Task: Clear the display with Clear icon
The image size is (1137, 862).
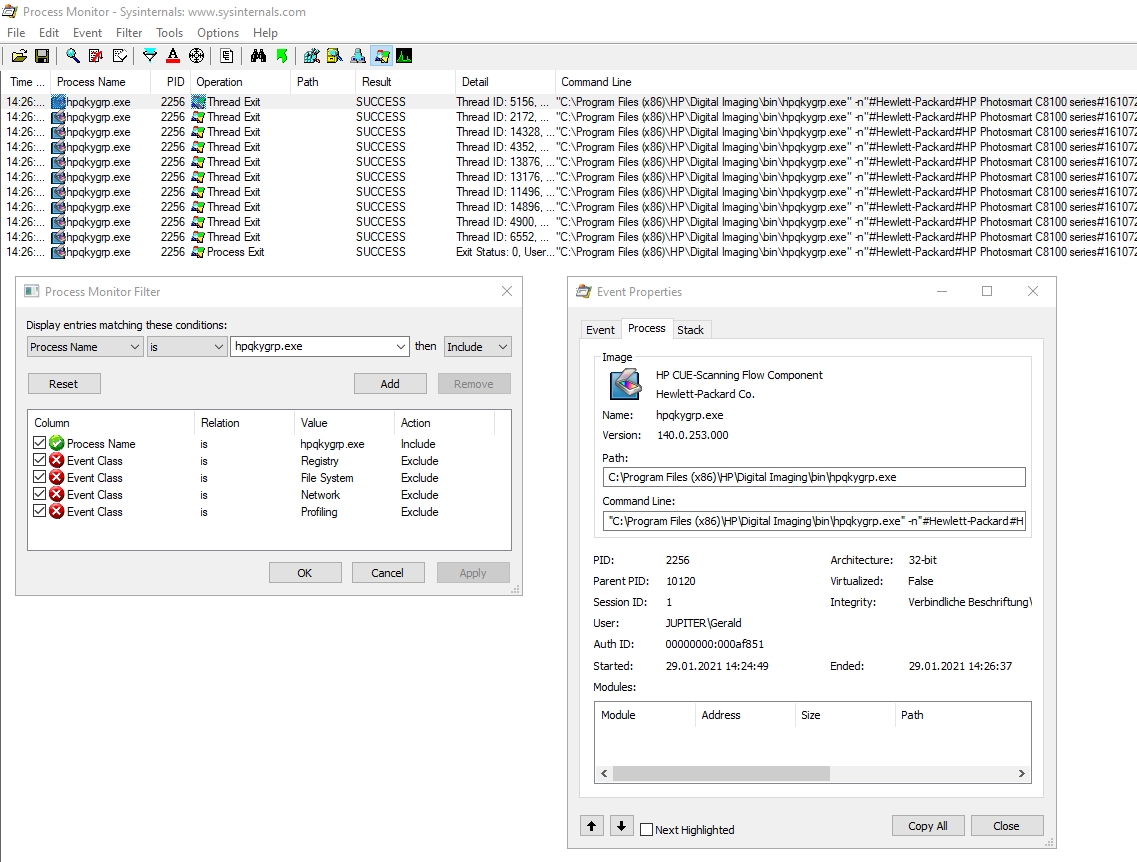Action: [x=120, y=56]
